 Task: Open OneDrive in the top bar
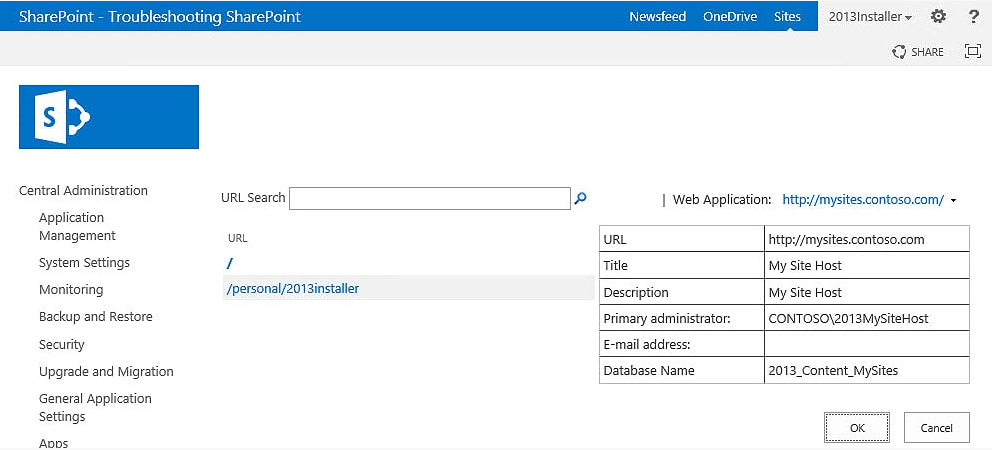pos(730,16)
